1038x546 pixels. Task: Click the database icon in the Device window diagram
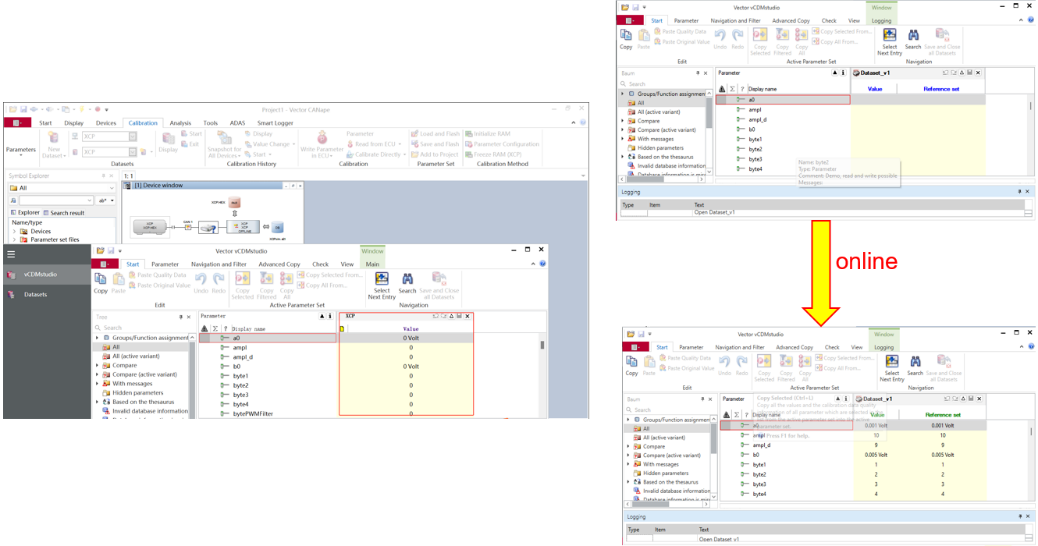277,228
